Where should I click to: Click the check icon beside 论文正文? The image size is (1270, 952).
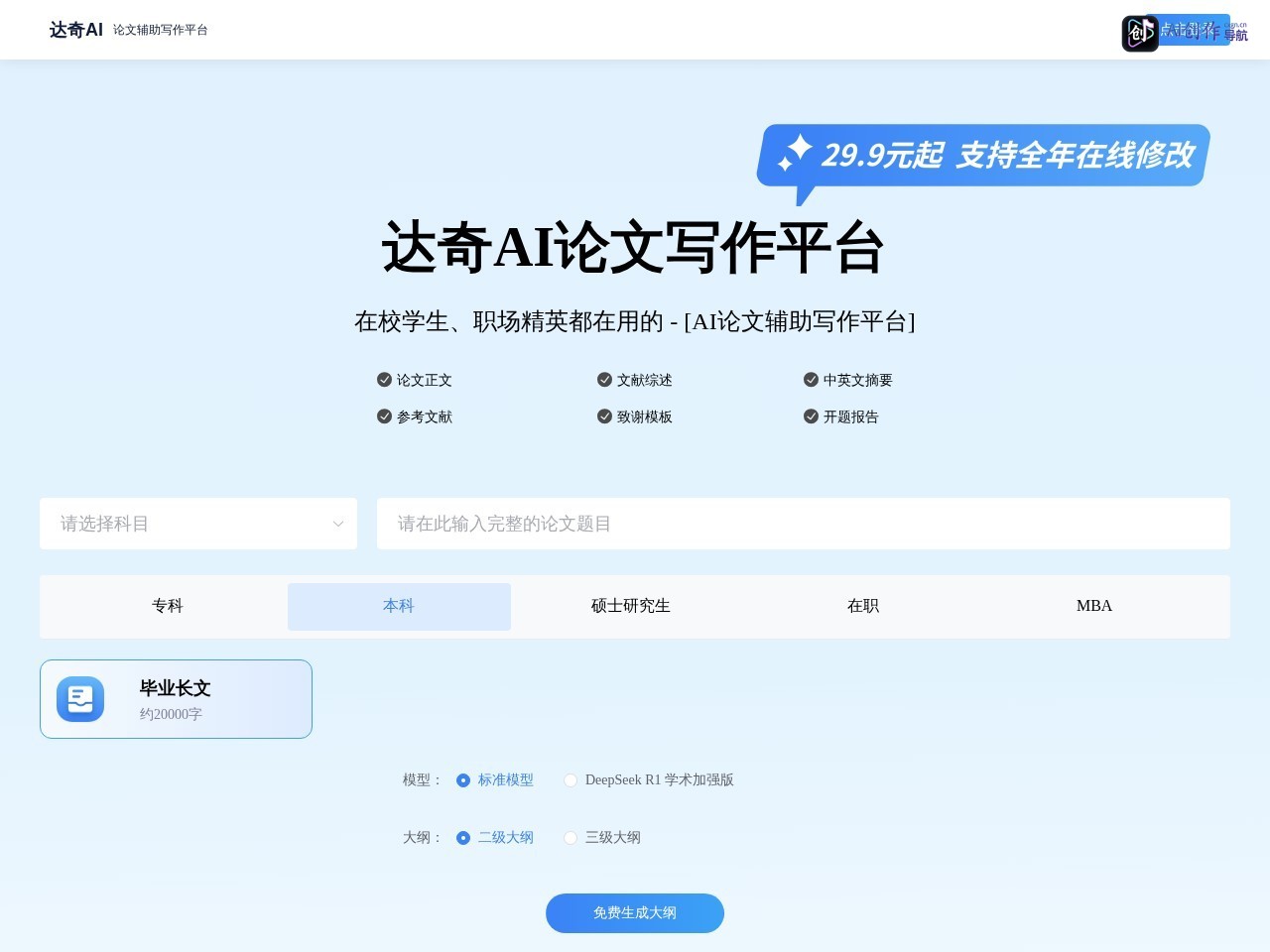coord(384,380)
